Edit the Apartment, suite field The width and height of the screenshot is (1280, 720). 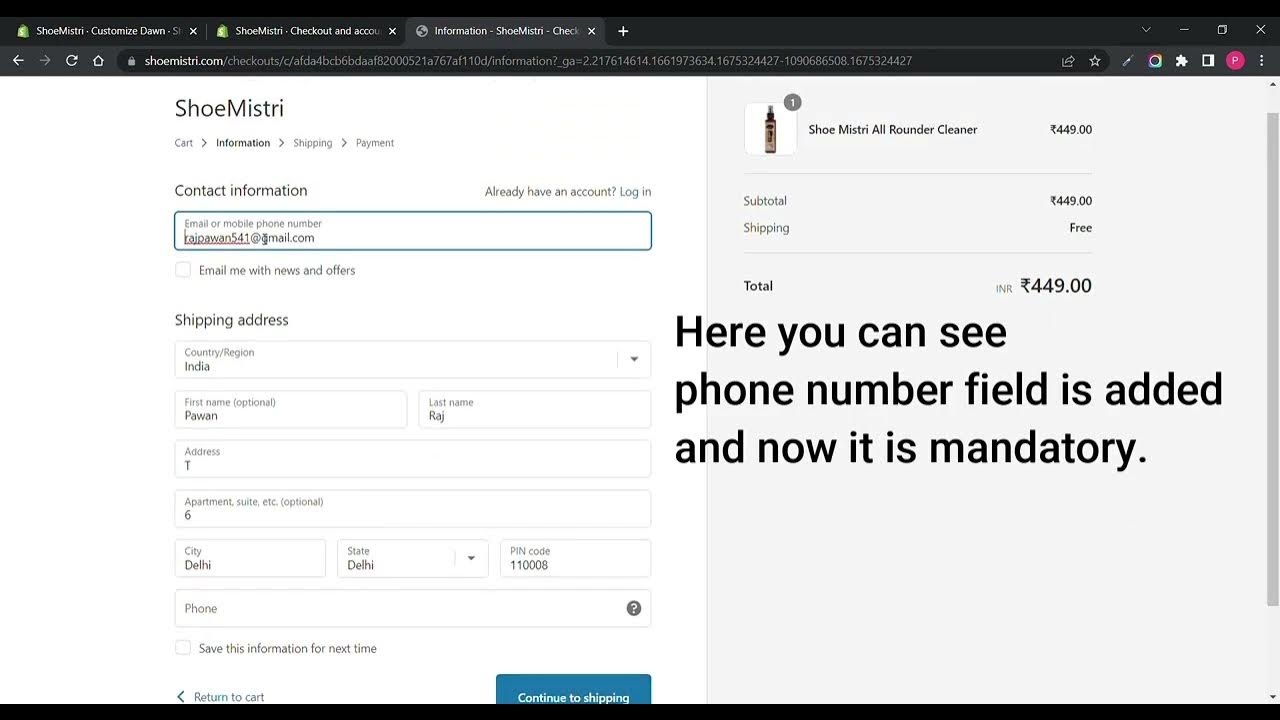(413, 508)
